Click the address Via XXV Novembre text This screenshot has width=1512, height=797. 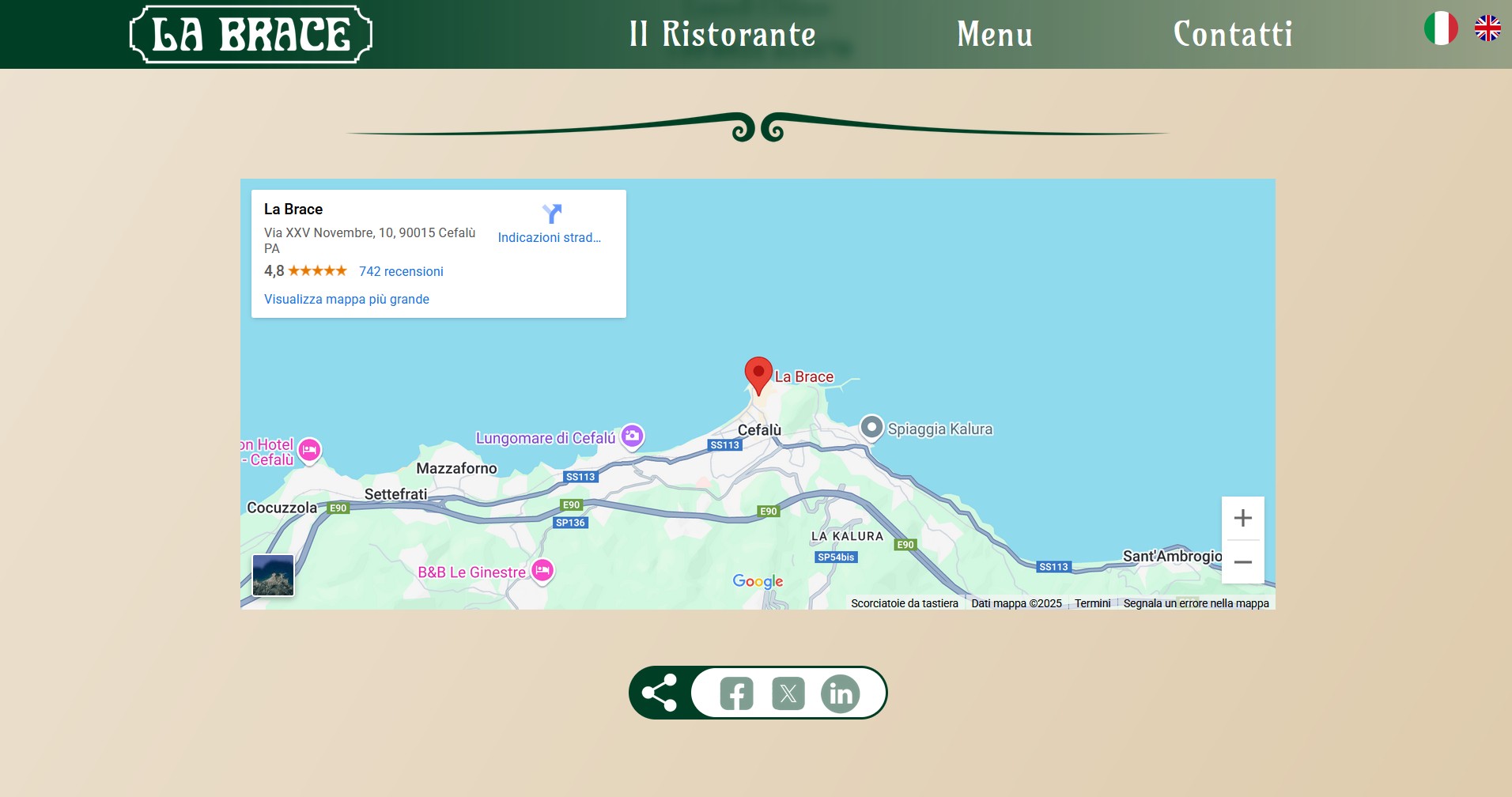coord(369,240)
